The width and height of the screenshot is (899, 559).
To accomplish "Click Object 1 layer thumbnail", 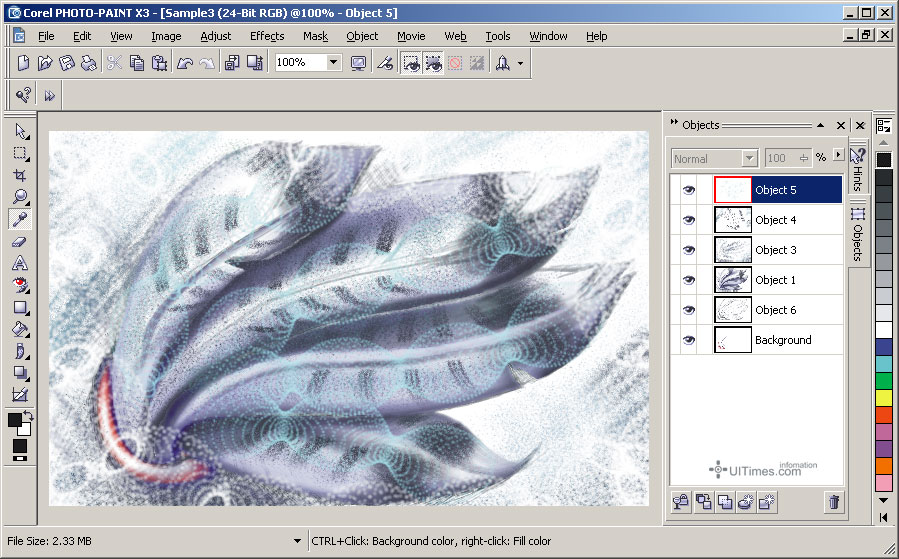I will 732,280.
